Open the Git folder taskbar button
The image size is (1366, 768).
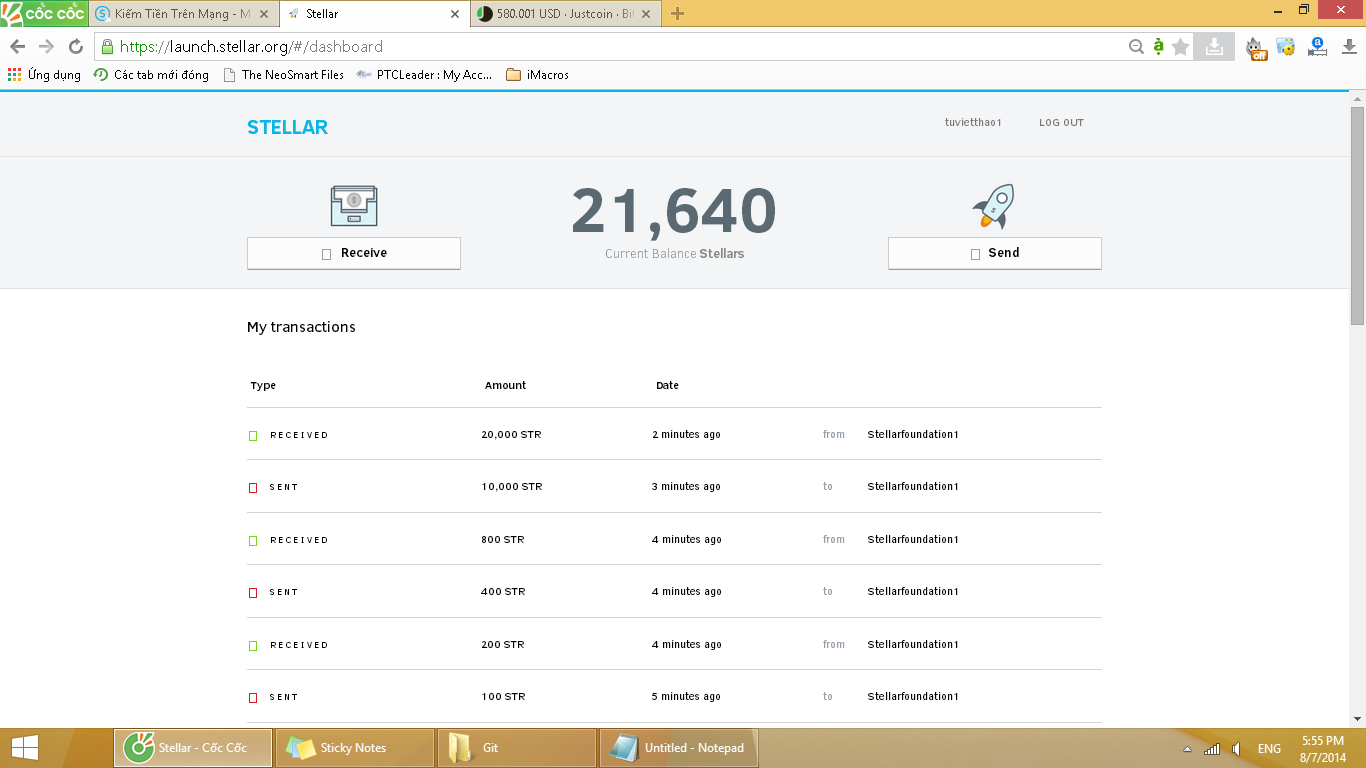(x=517, y=748)
